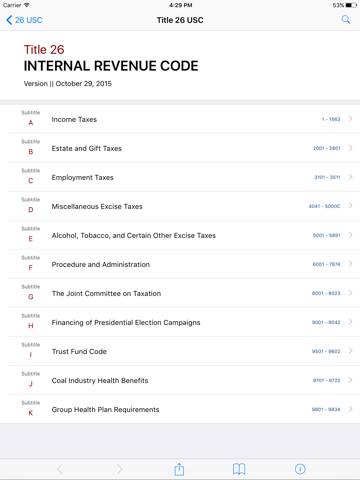
Task: Select section range 3101 - 3511
Action: [327, 177]
